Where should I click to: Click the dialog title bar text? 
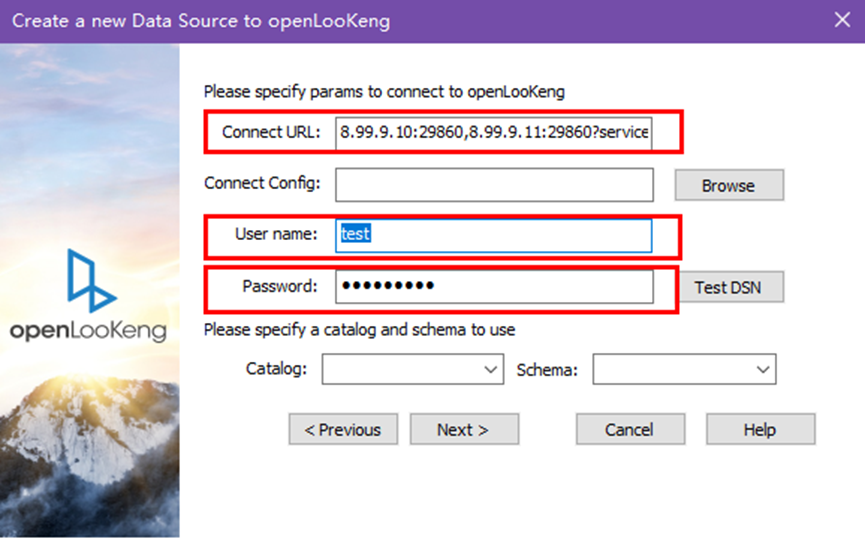(201, 20)
